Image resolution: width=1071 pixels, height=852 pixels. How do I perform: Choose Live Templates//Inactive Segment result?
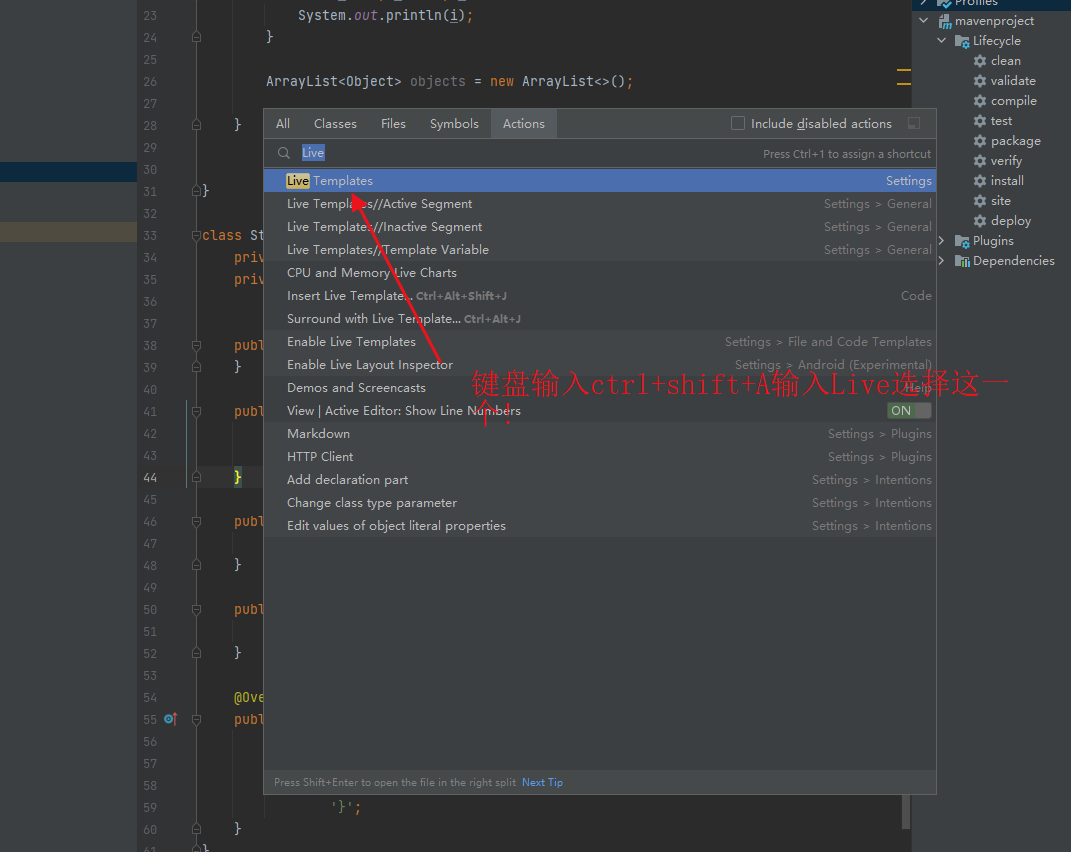[600, 227]
